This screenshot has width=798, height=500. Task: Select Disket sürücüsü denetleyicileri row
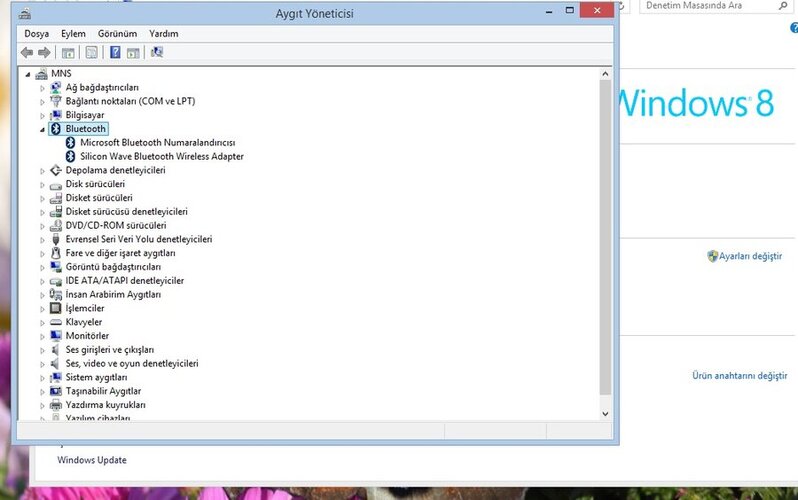tap(126, 211)
